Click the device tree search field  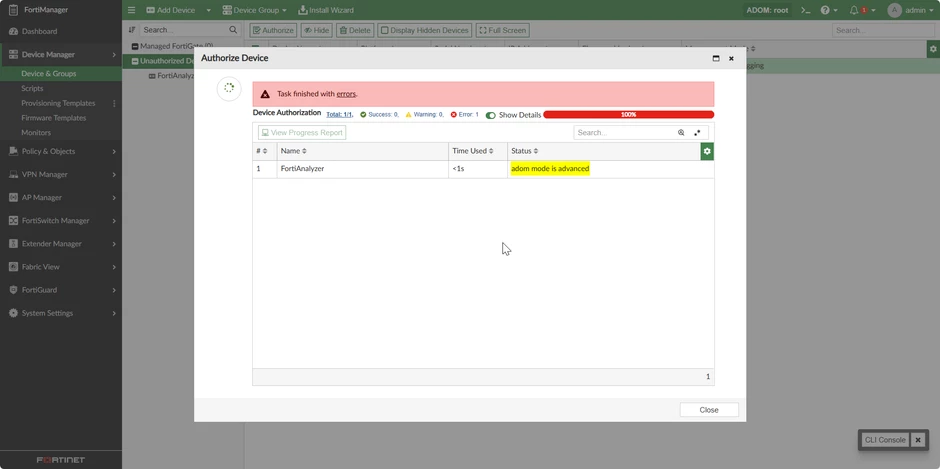coord(184,29)
